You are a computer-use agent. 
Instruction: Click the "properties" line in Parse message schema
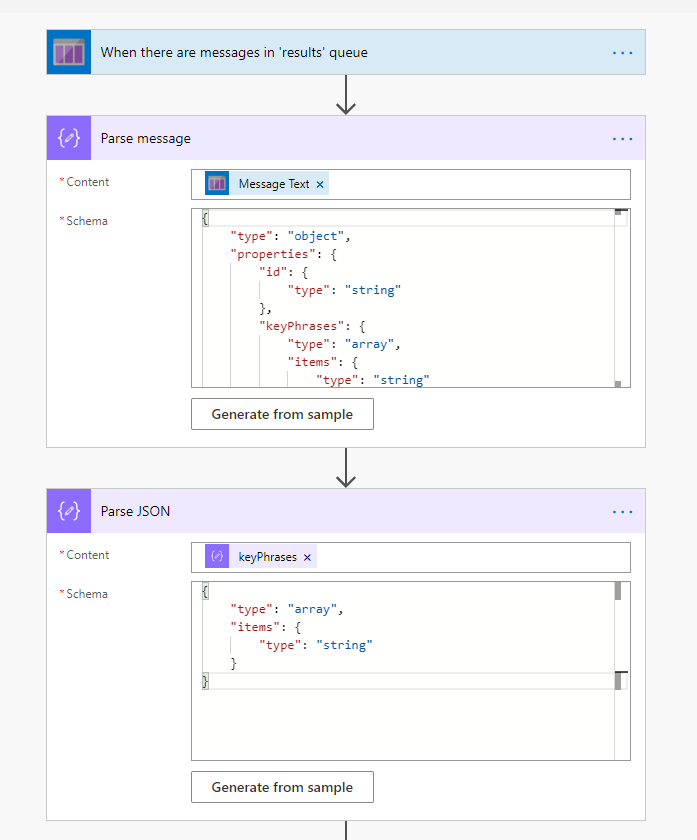[283, 254]
